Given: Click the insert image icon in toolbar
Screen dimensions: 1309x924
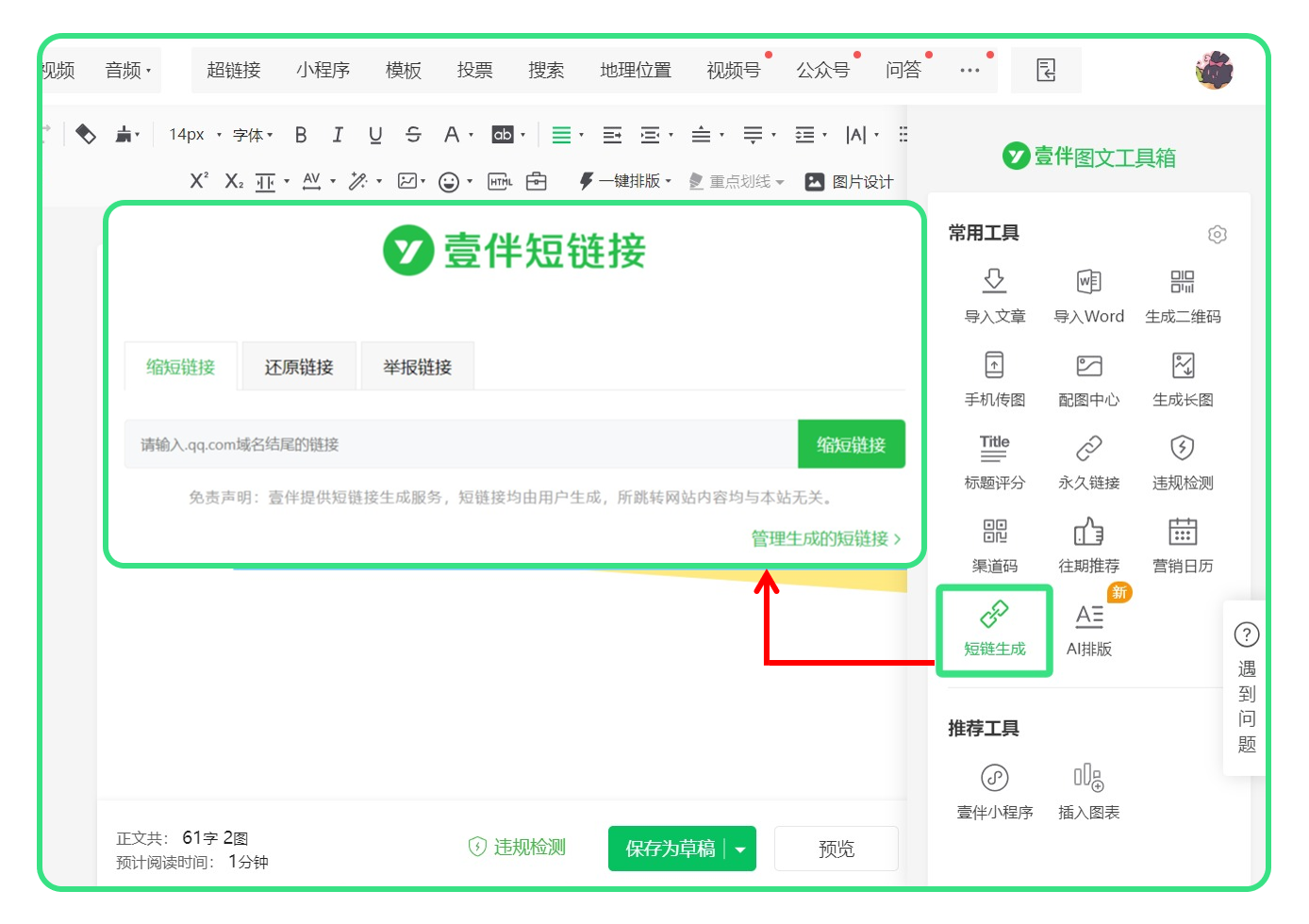Looking at the screenshot, I should click(x=407, y=181).
